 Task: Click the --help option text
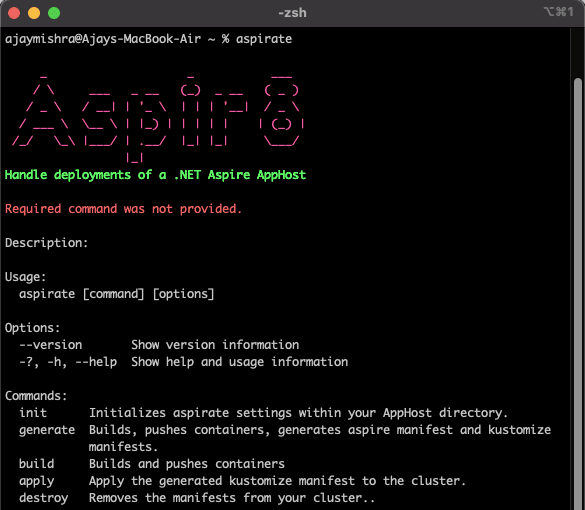pyautogui.click(x=96, y=362)
